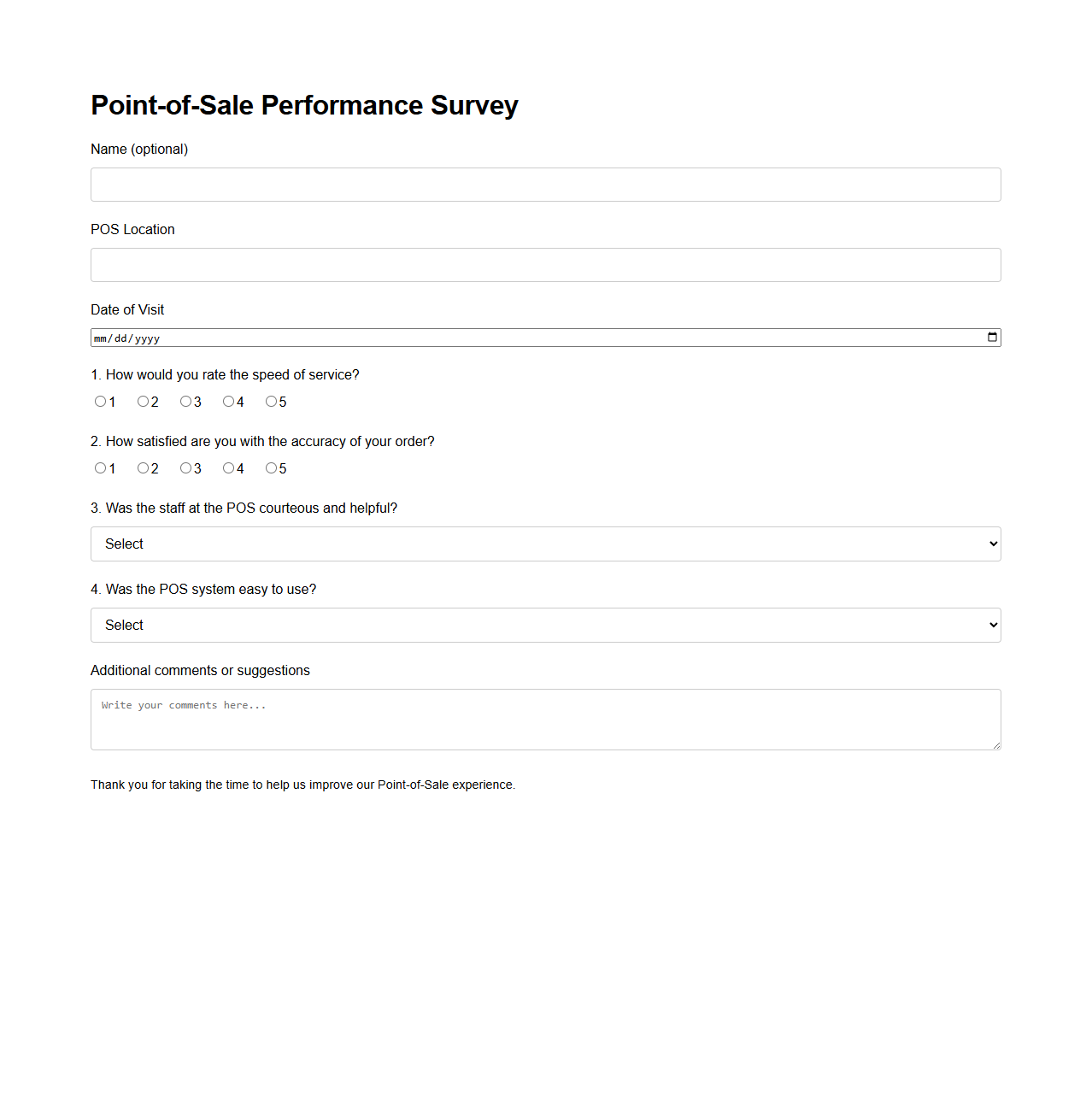The height and width of the screenshot is (1111, 1092).
Task: Select rating 4 for order accuracy
Action: click(x=228, y=467)
